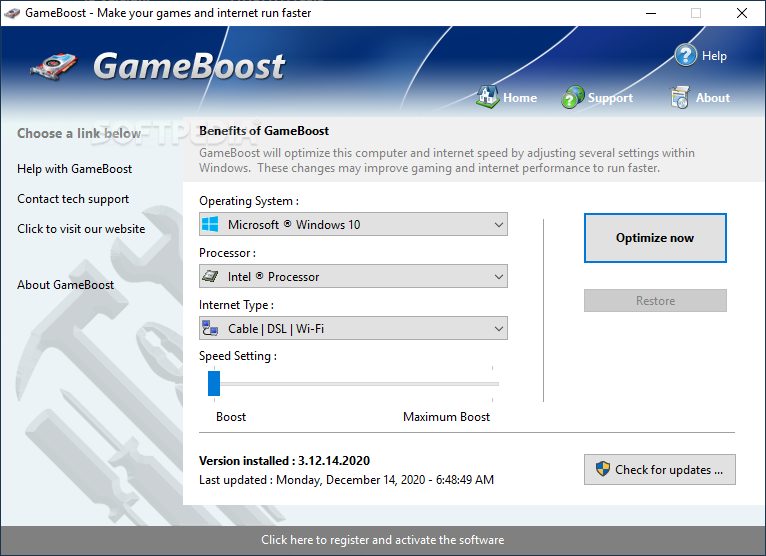Open Help with GameBoost link

point(74,169)
